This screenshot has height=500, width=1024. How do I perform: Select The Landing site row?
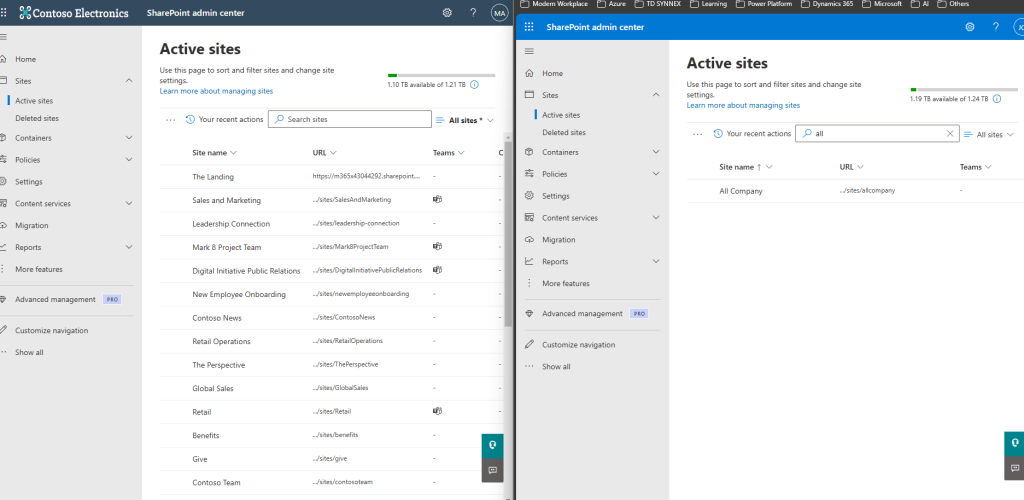332,177
